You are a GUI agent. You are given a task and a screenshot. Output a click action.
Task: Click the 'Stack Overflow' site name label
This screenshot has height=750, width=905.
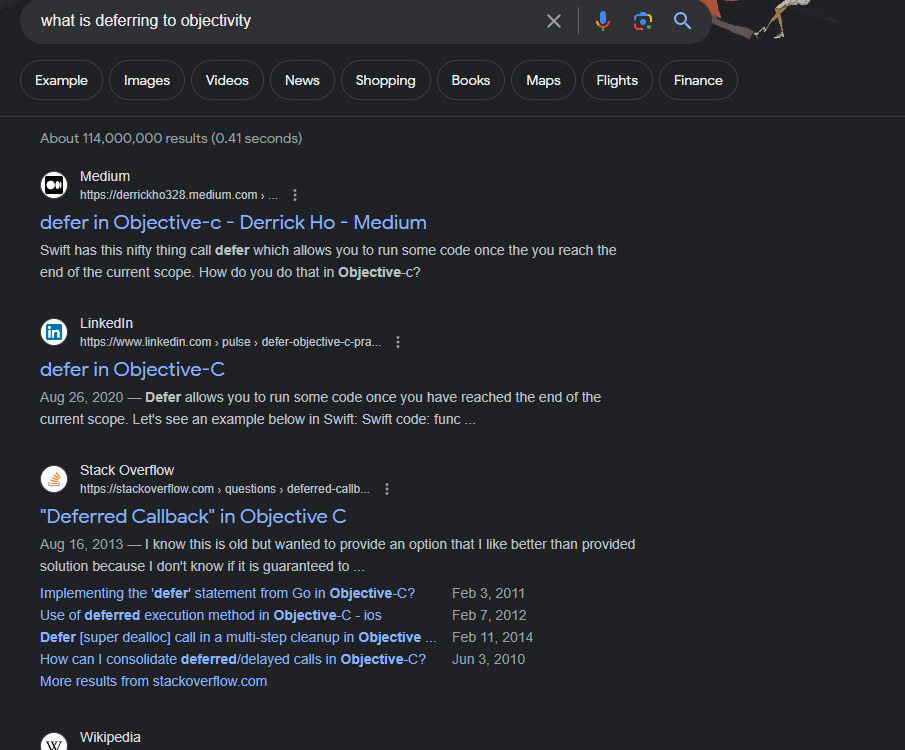point(127,470)
